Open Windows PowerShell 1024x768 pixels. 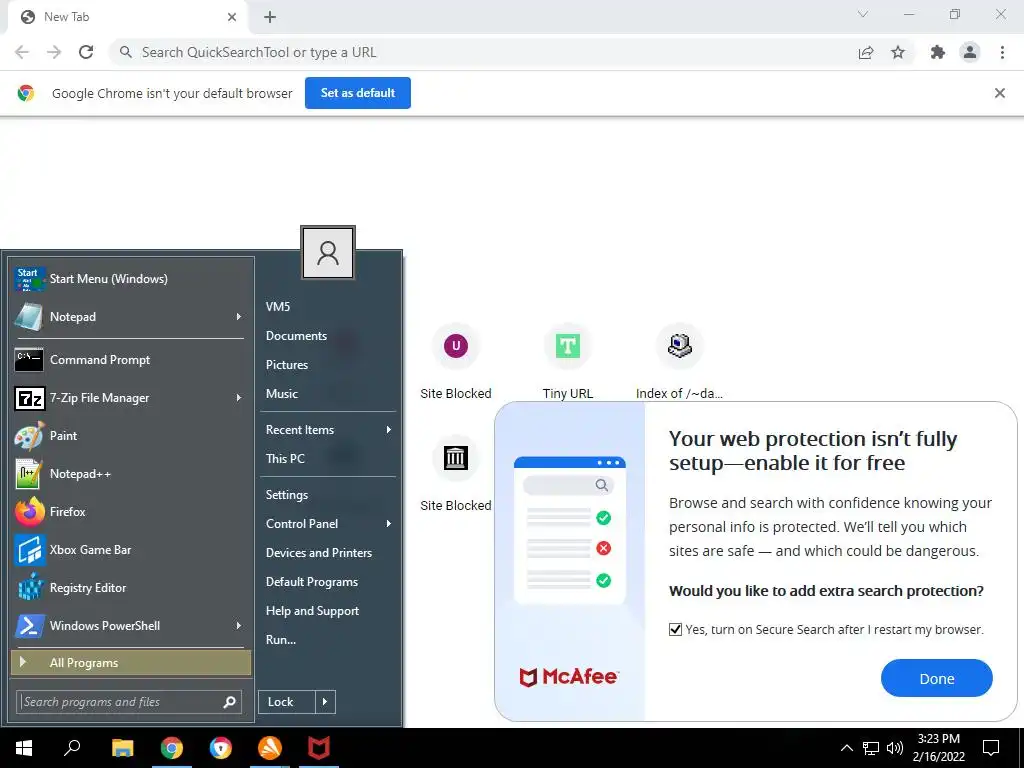click(129, 626)
